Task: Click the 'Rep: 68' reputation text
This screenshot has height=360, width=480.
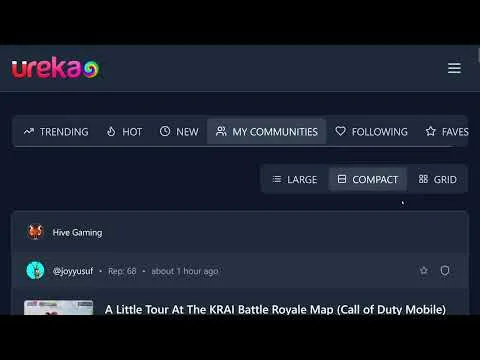Action: pyautogui.click(x=122, y=271)
